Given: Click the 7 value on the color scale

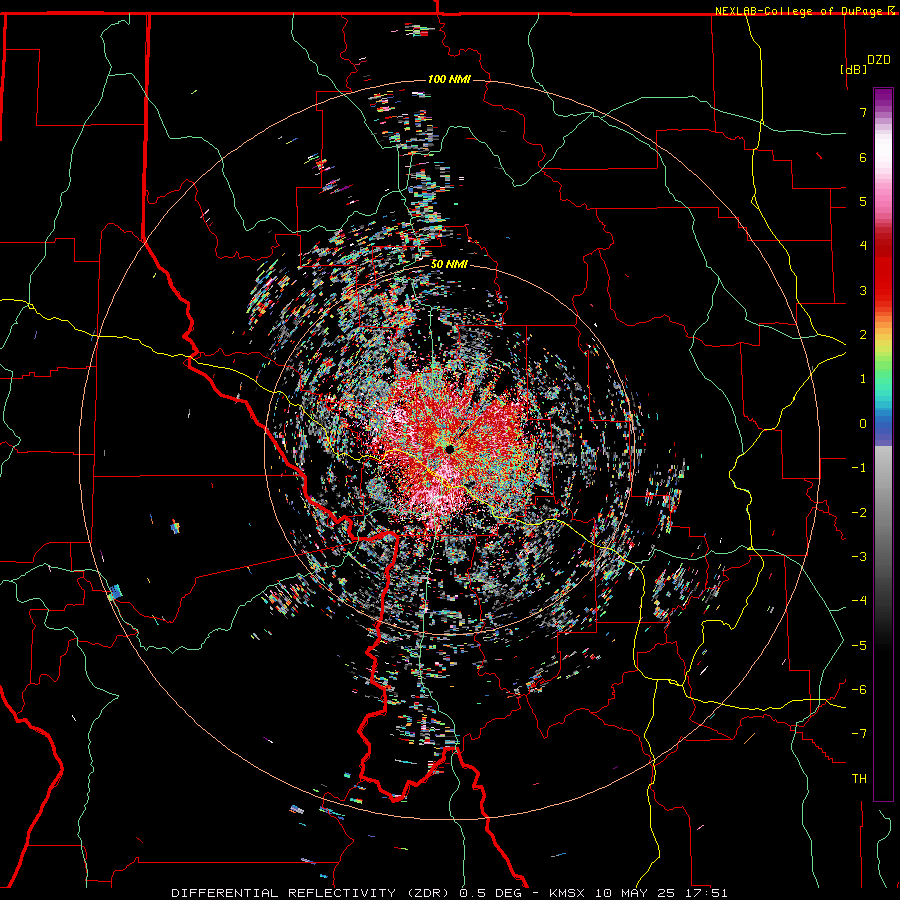Looking at the screenshot, I should [x=863, y=112].
